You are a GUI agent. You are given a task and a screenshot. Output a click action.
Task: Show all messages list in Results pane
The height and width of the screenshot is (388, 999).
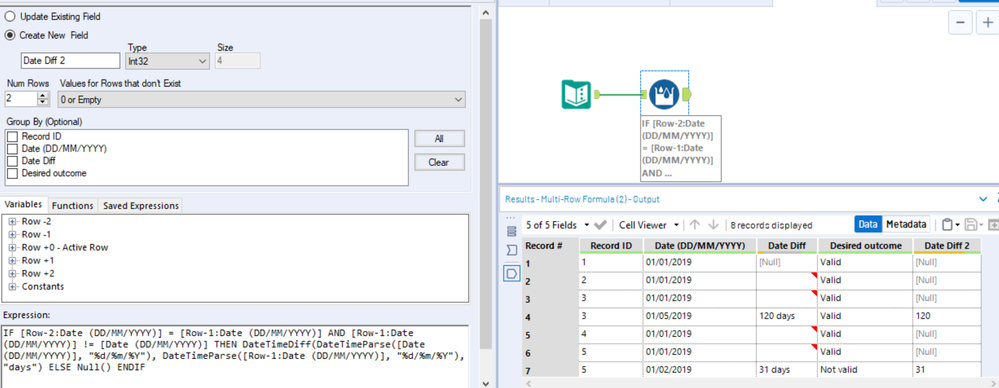pos(511,231)
